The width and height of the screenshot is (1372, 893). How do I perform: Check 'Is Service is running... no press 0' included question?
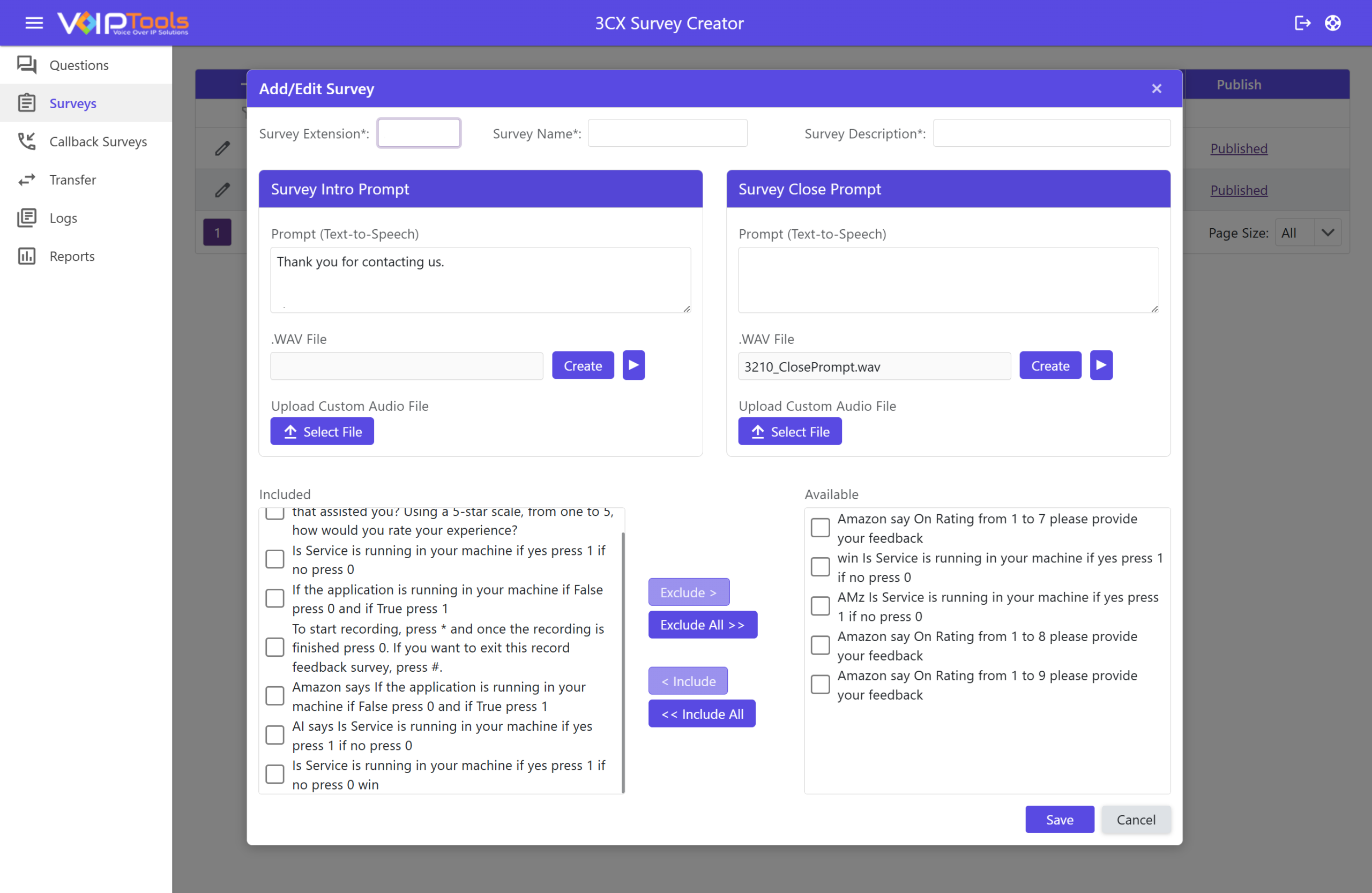(x=275, y=559)
